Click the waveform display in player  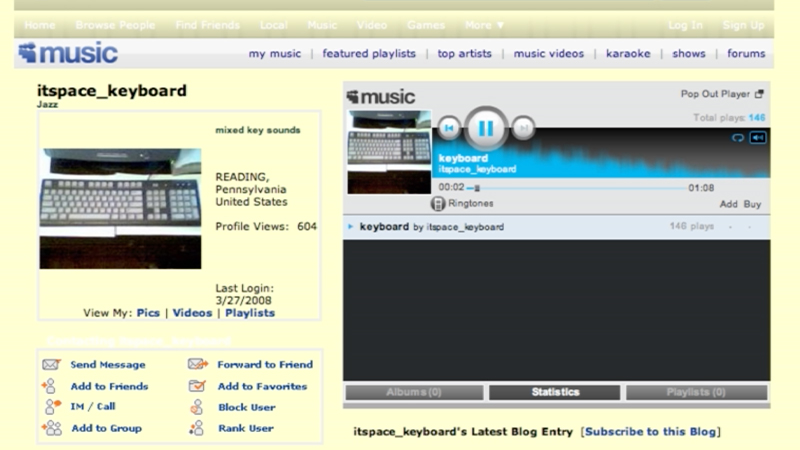[x=601, y=153]
